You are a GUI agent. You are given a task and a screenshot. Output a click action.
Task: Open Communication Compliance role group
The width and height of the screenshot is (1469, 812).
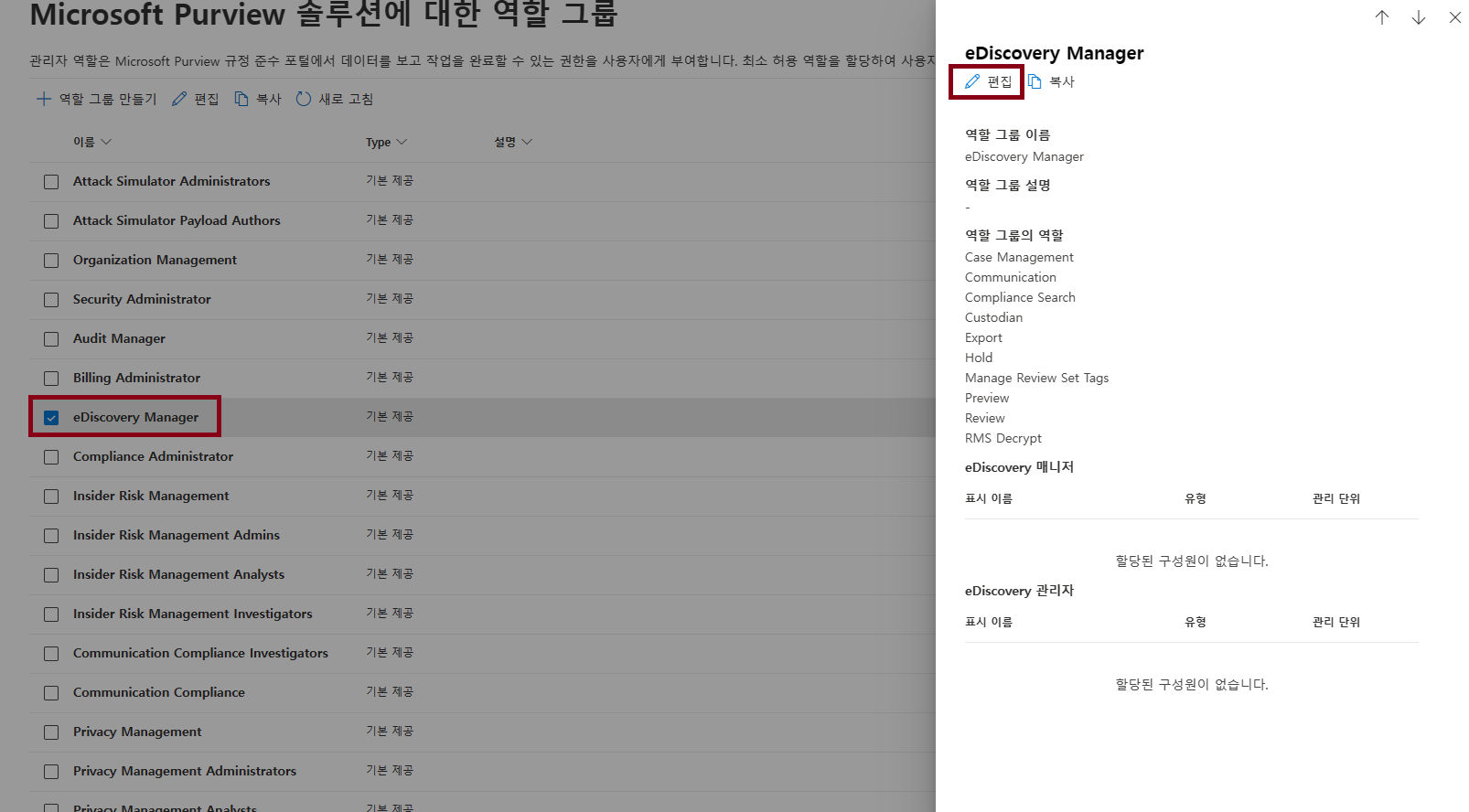pyautogui.click(x=159, y=692)
